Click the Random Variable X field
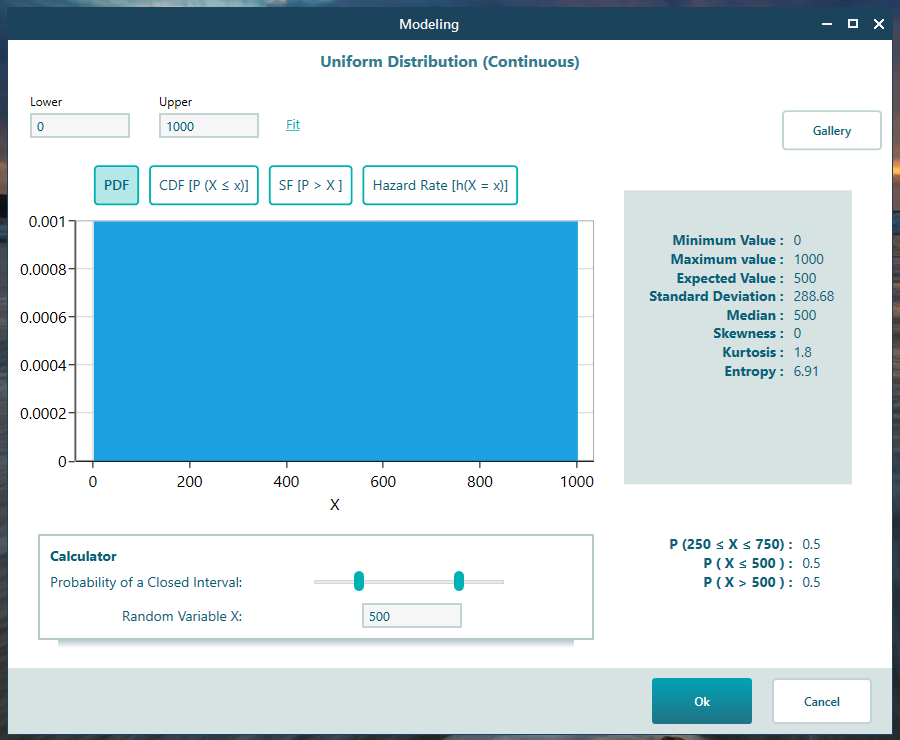900x740 pixels. click(x=411, y=616)
